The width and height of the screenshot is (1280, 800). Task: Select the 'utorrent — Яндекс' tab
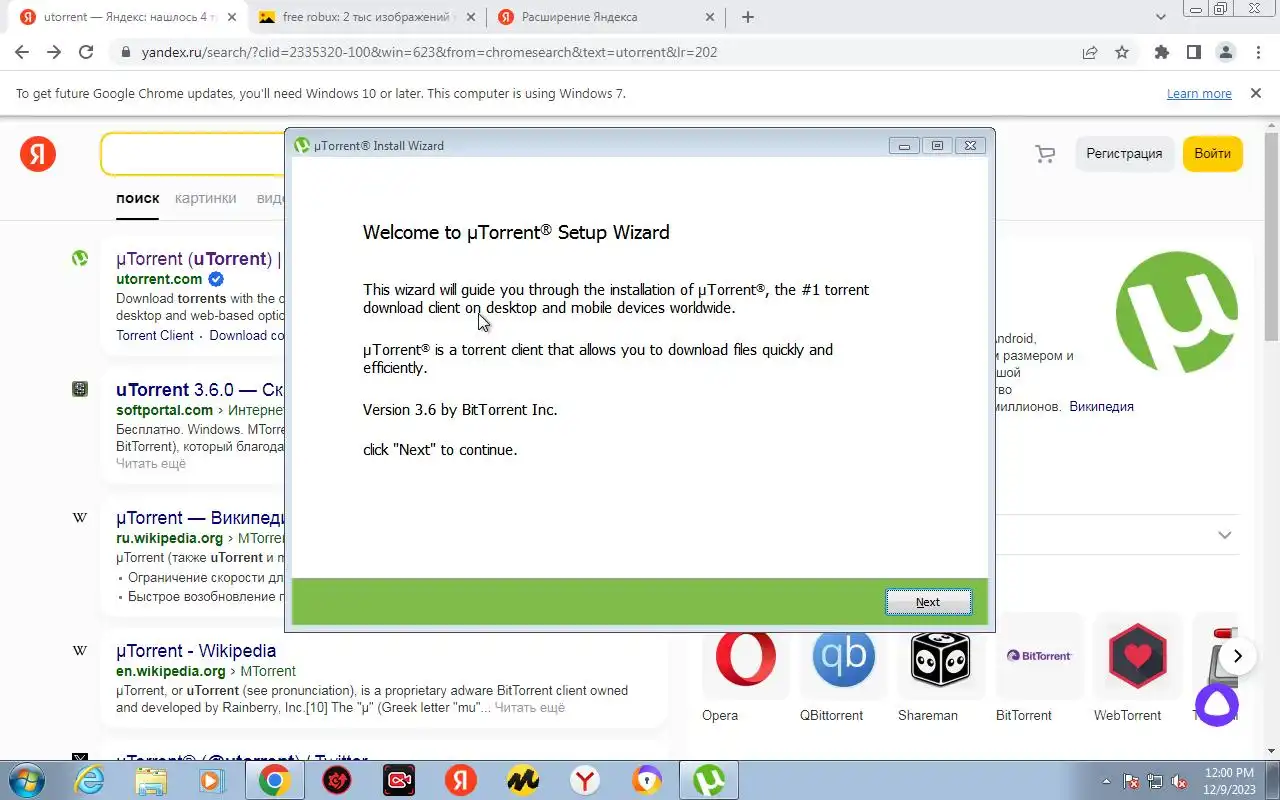point(127,17)
